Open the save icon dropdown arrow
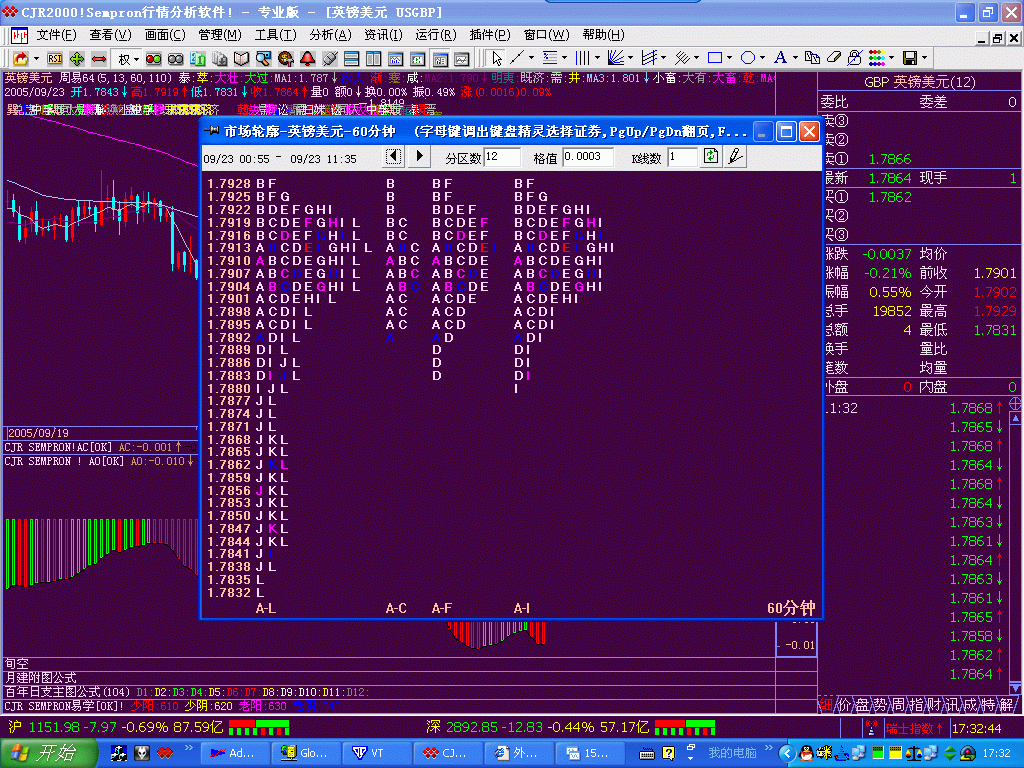The height and width of the screenshot is (768, 1024). pyautogui.click(x=924, y=58)
